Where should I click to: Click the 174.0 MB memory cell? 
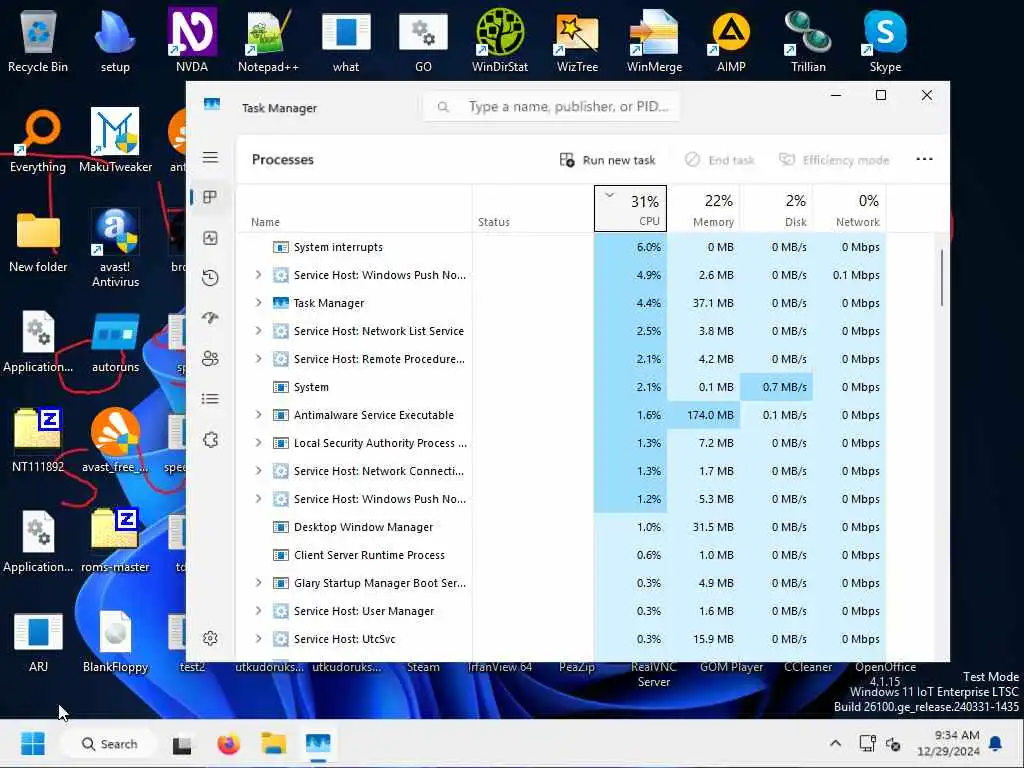coord(703,415)
